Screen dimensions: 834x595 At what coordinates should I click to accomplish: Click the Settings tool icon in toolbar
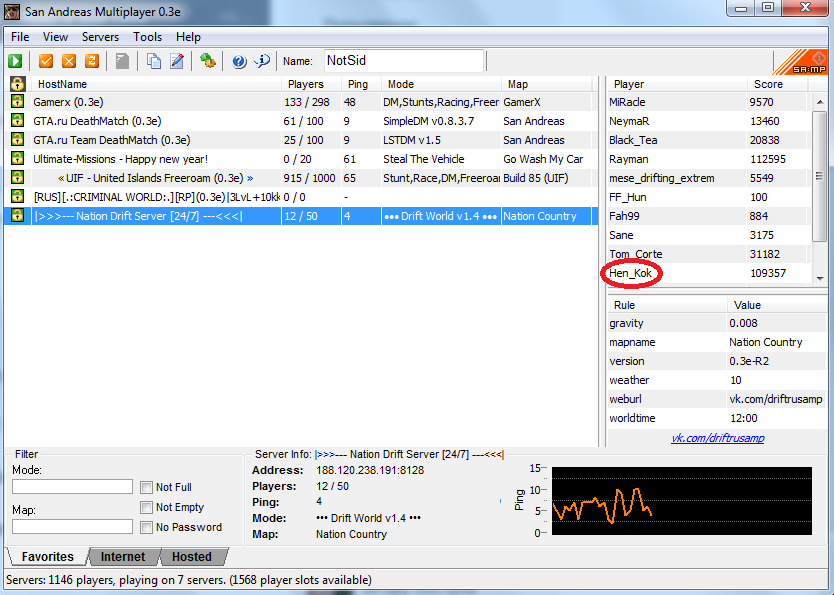pyautogui.click(x=207, y=61)
